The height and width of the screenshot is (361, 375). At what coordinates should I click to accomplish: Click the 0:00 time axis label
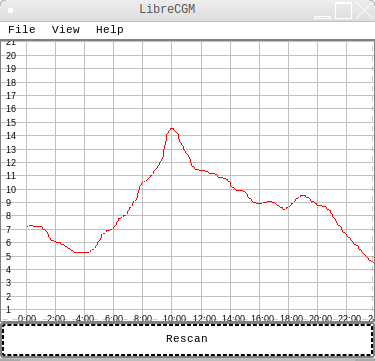point(27,319)
